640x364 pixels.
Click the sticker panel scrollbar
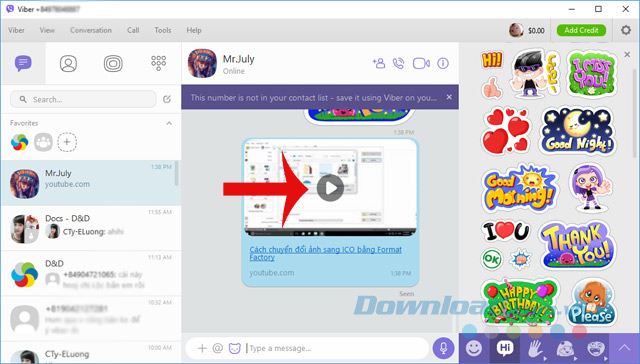tap(635, 112)
